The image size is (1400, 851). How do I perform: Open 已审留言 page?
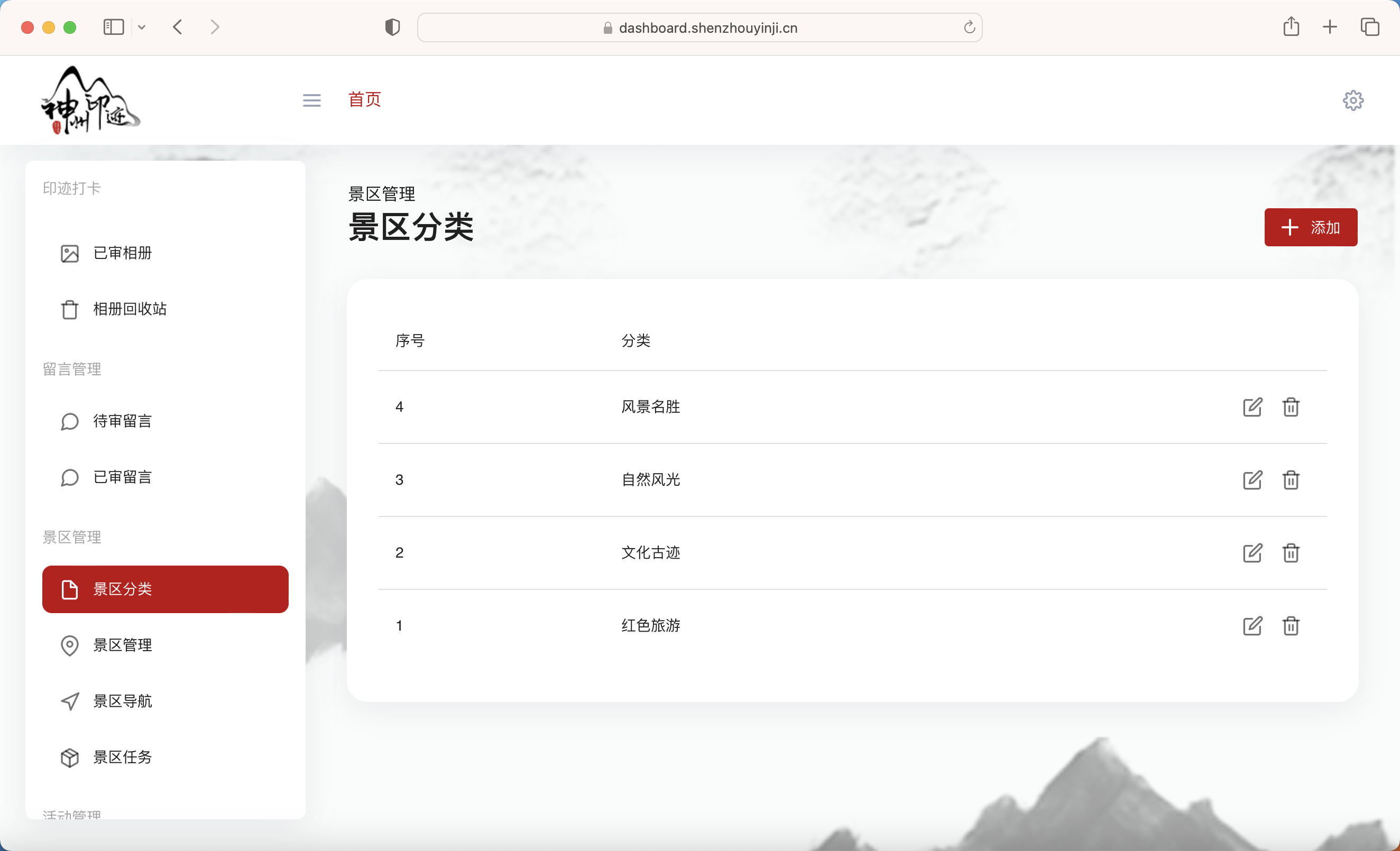coord(122,477)
